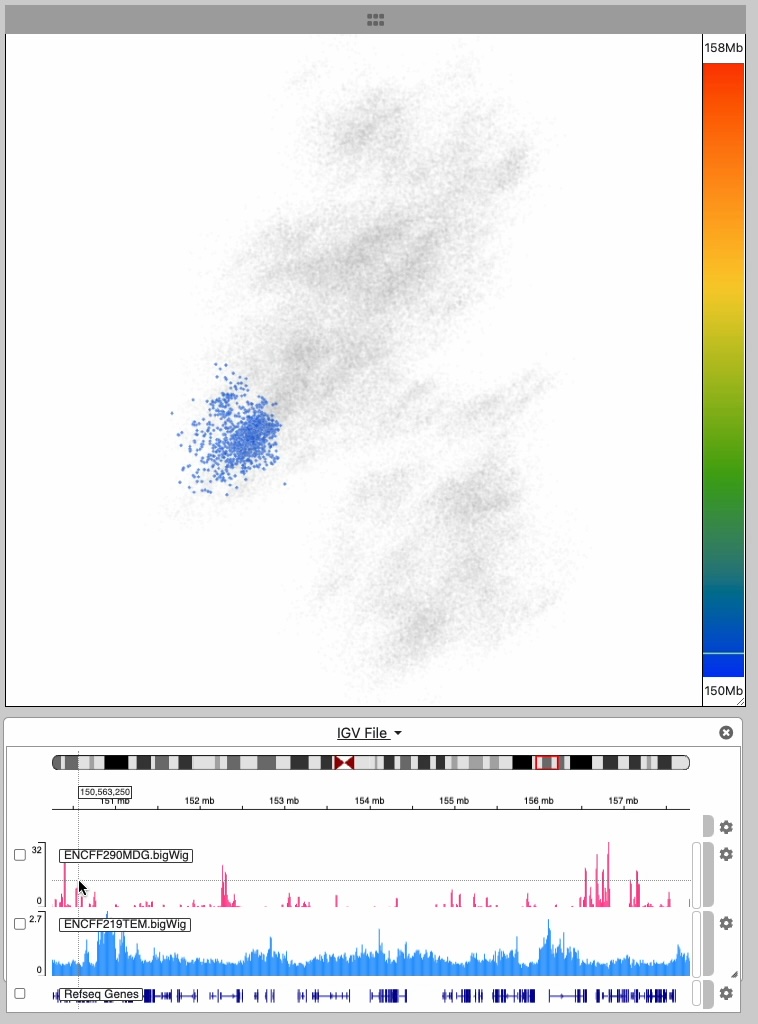758x1024 pixels.
Task: Open settings gear for Refseq Genes track
Action: coord(726,993)
